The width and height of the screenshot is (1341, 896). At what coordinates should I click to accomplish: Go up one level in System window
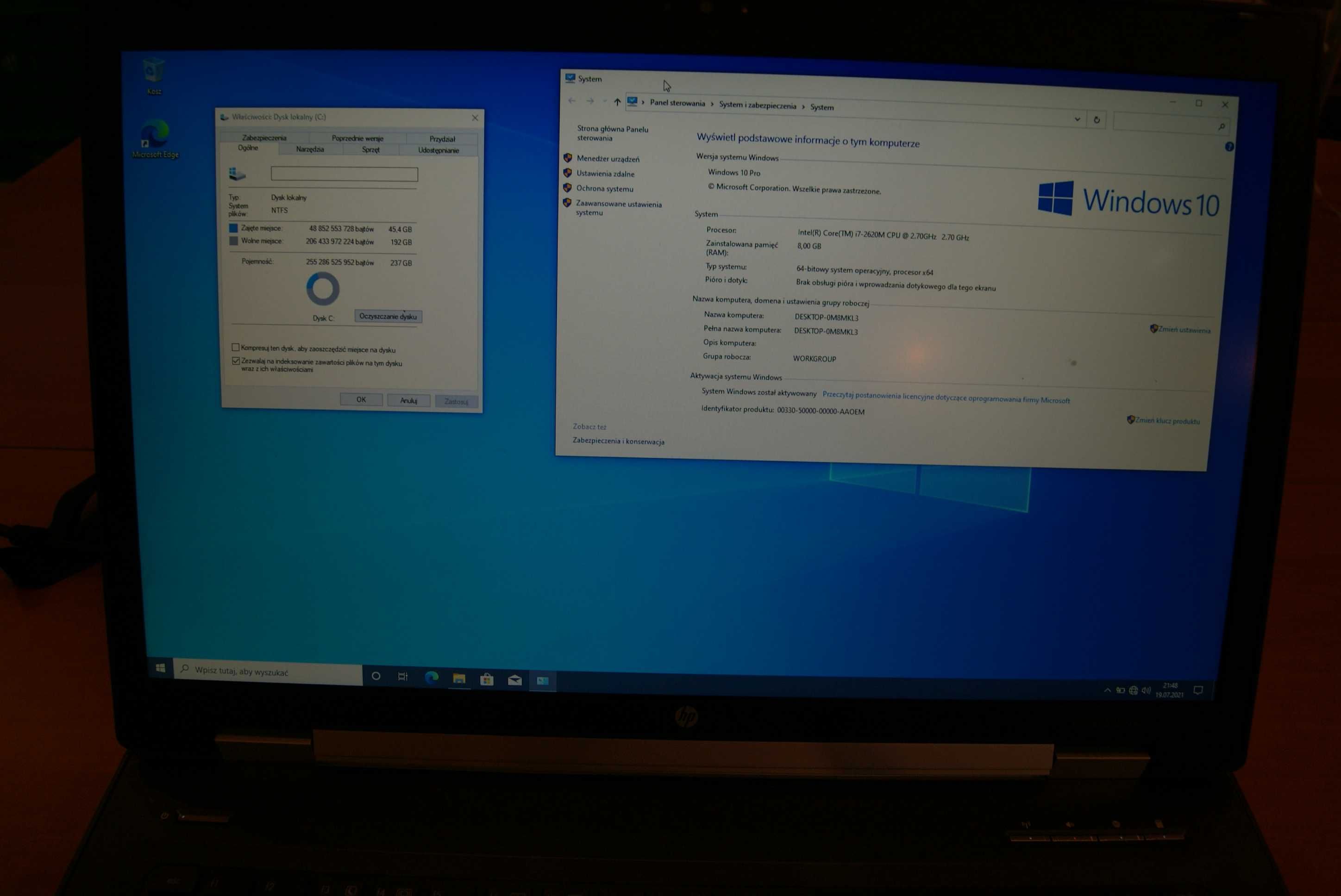[617, 102]
